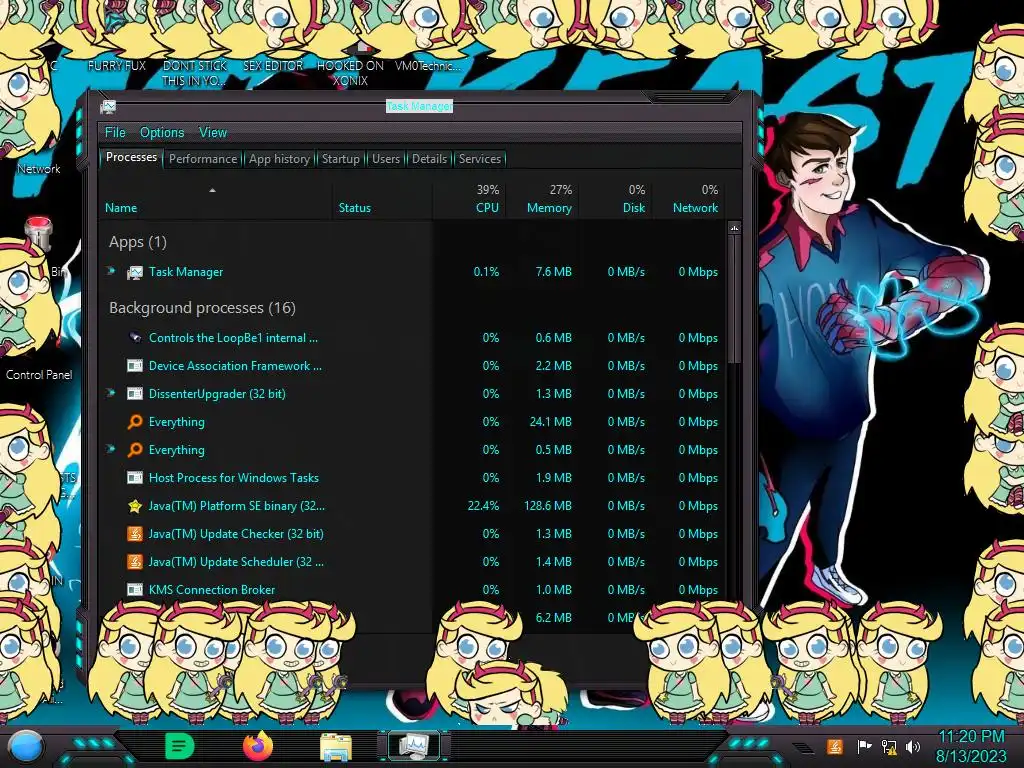Open the Options menu
The image size is (1024, 768).
(162, 133)
